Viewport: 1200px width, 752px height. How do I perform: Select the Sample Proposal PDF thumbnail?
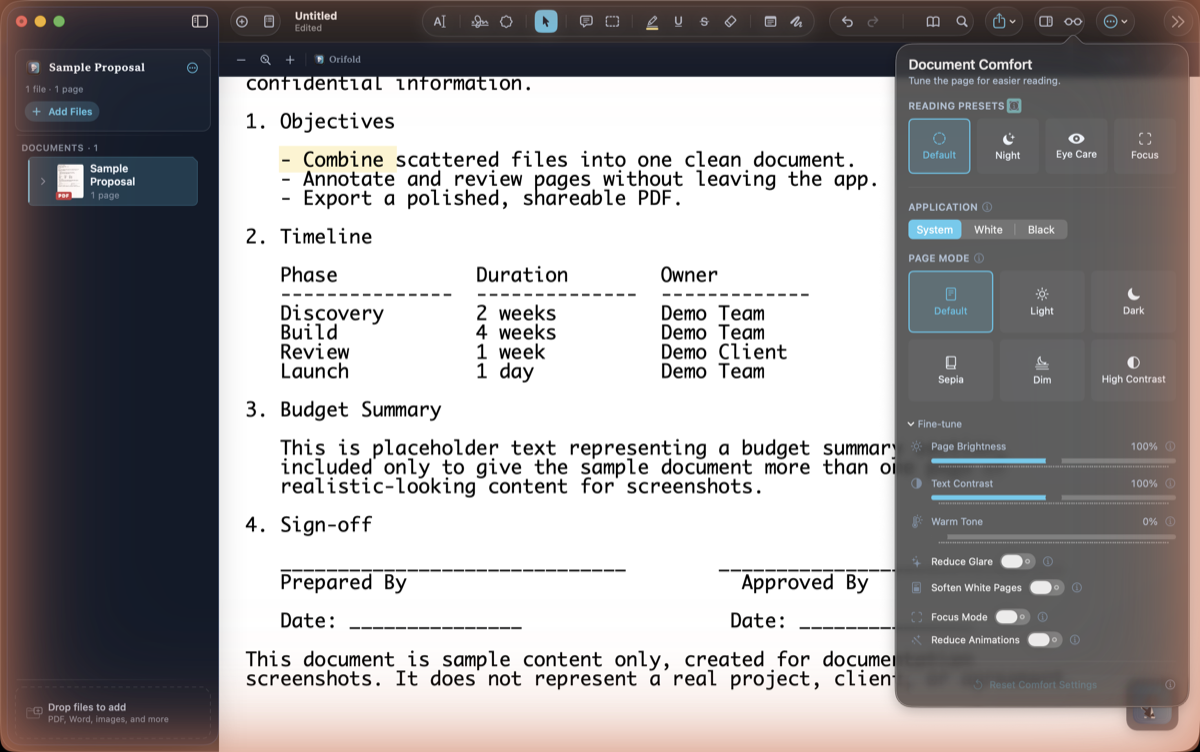coord(70,182)
